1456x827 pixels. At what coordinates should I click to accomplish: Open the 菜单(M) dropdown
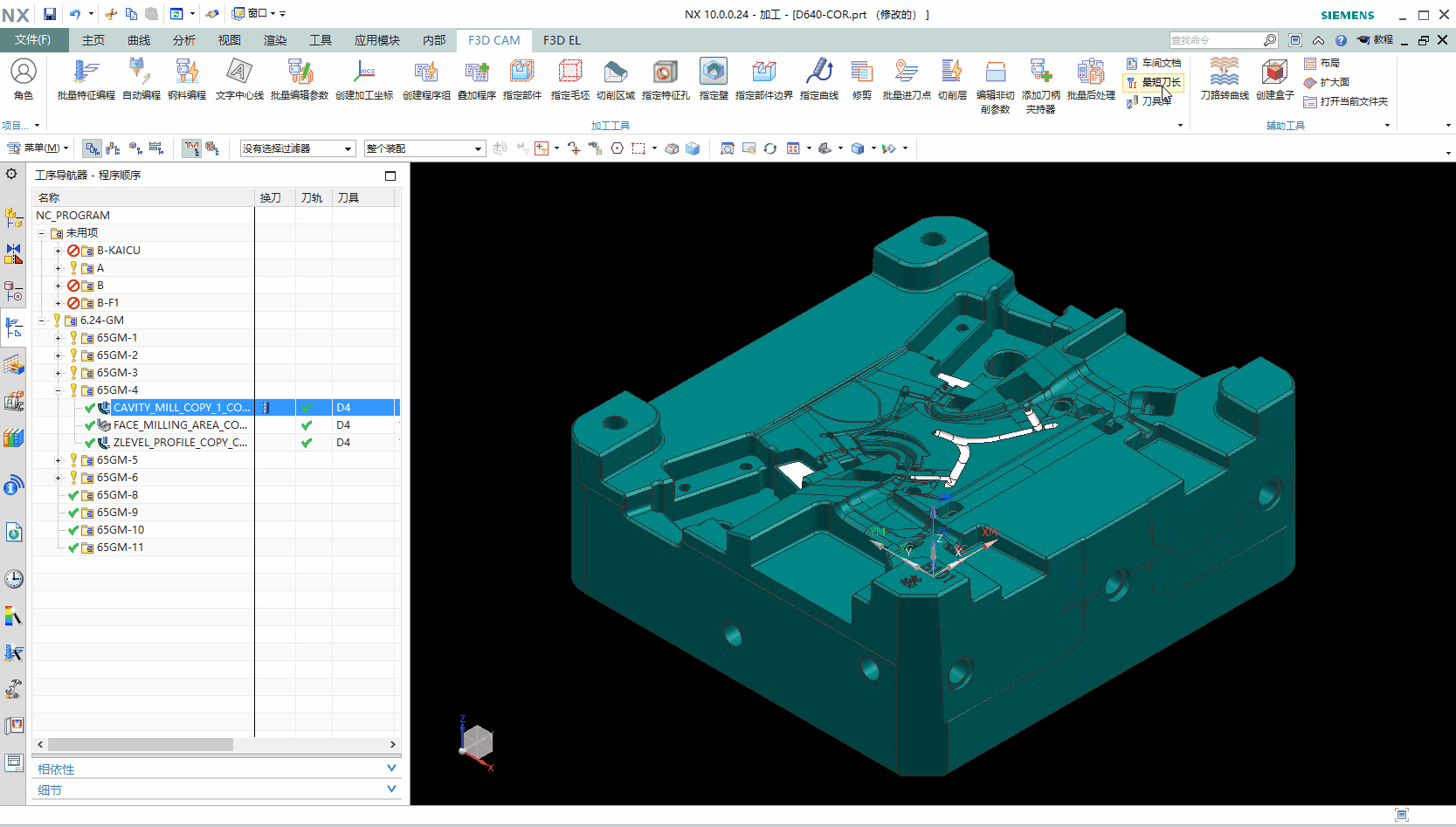[38, 148]
